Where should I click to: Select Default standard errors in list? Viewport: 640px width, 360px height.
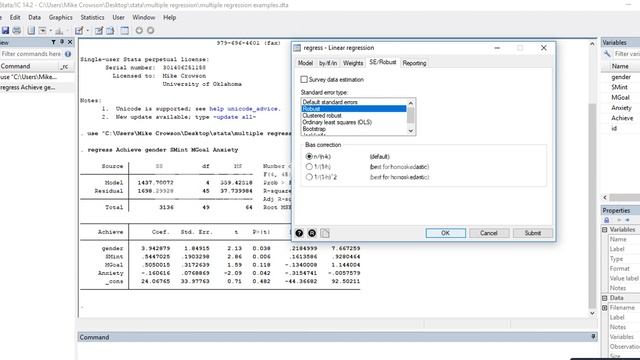click(353, 102)
